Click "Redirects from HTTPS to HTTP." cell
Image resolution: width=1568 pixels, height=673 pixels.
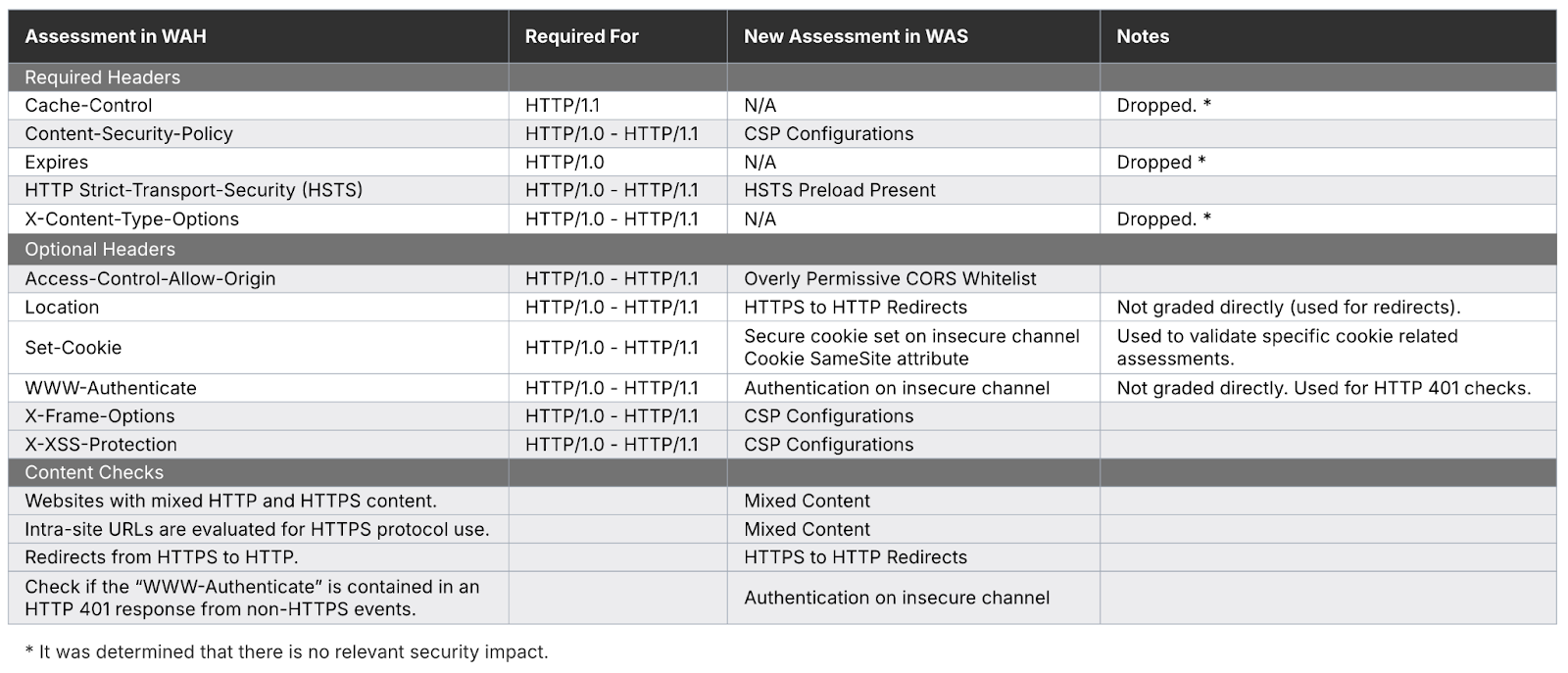162,557
